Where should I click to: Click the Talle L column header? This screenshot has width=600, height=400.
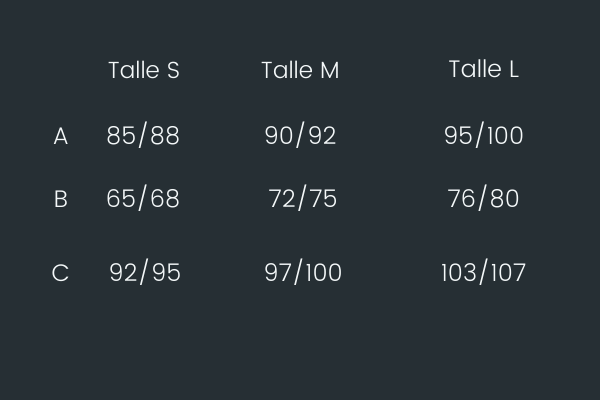(x=484, y=69)
